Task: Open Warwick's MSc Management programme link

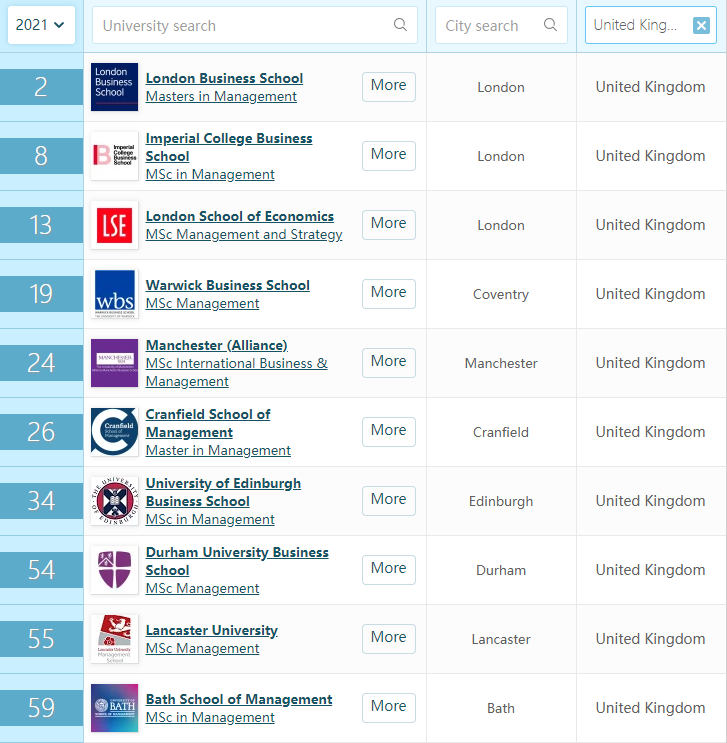Action: (202, 303)
